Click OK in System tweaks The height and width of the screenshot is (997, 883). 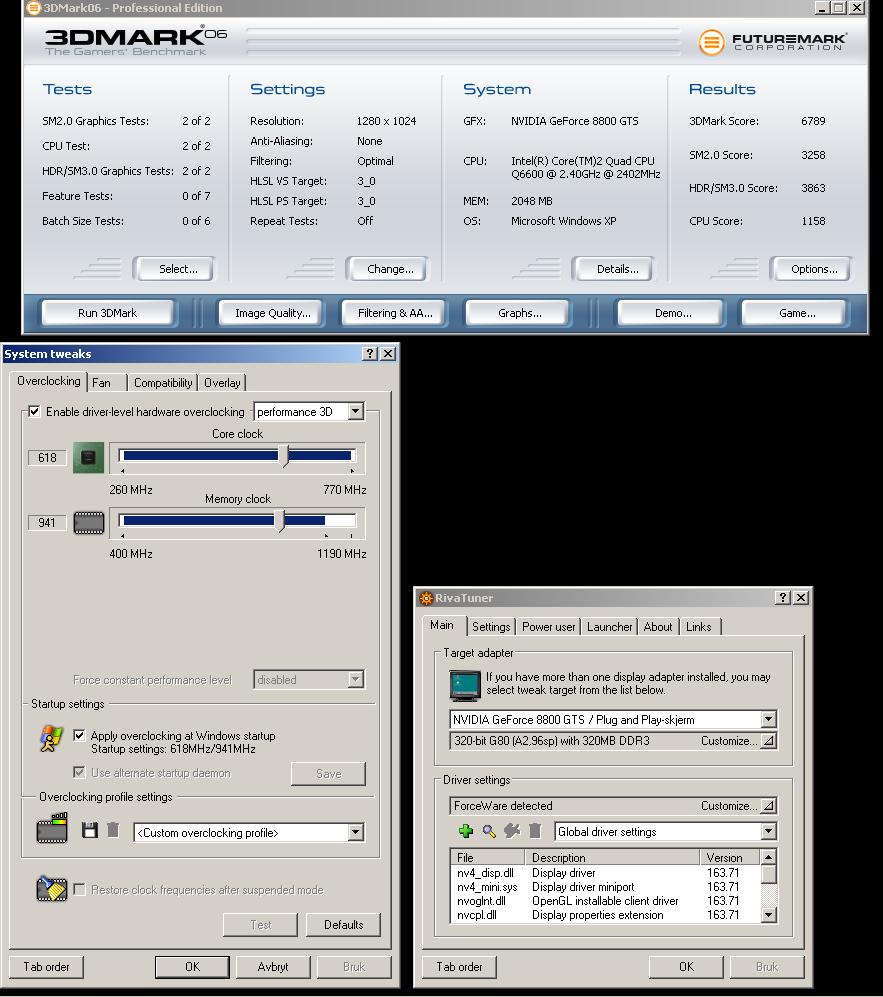pos(192,966)
